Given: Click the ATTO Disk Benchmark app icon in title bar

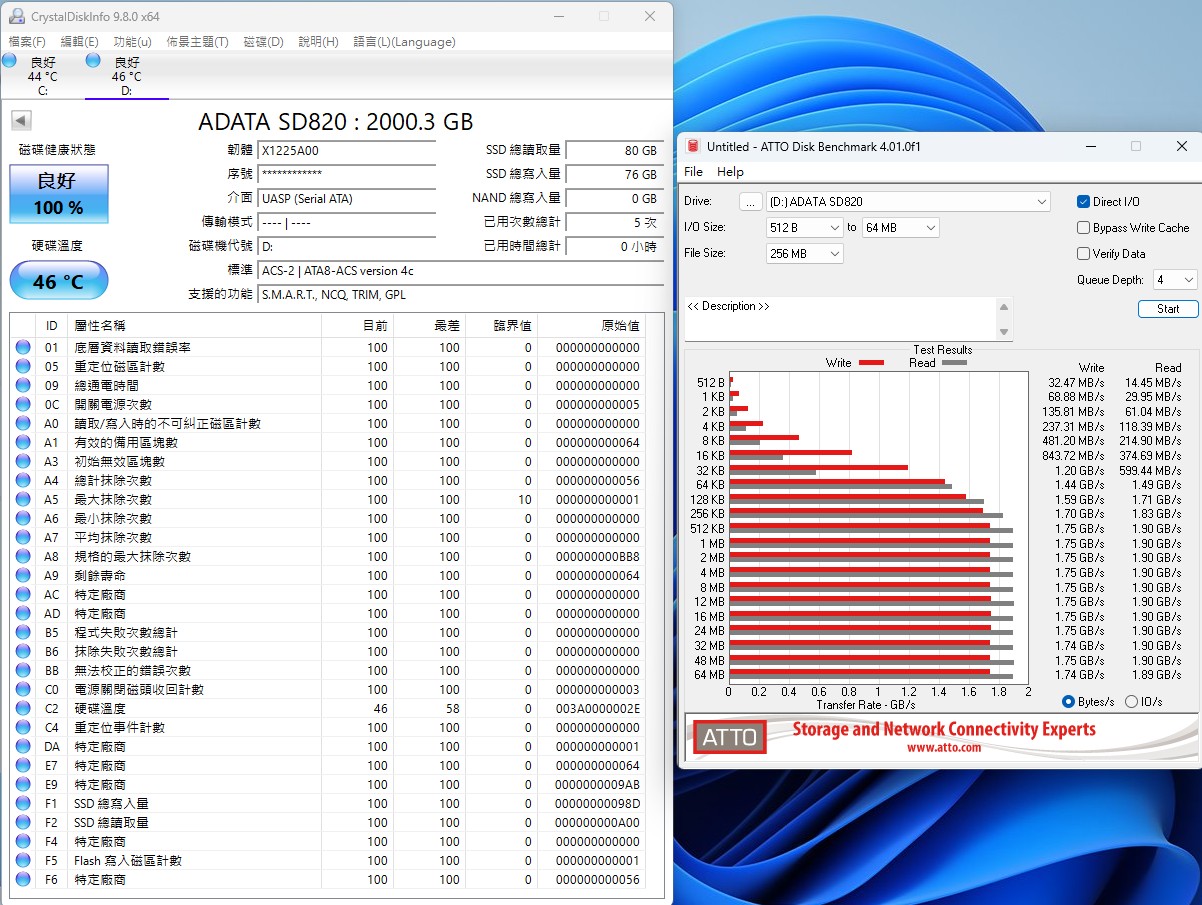Looking at the screenshot, I should (x=693, y=146).
